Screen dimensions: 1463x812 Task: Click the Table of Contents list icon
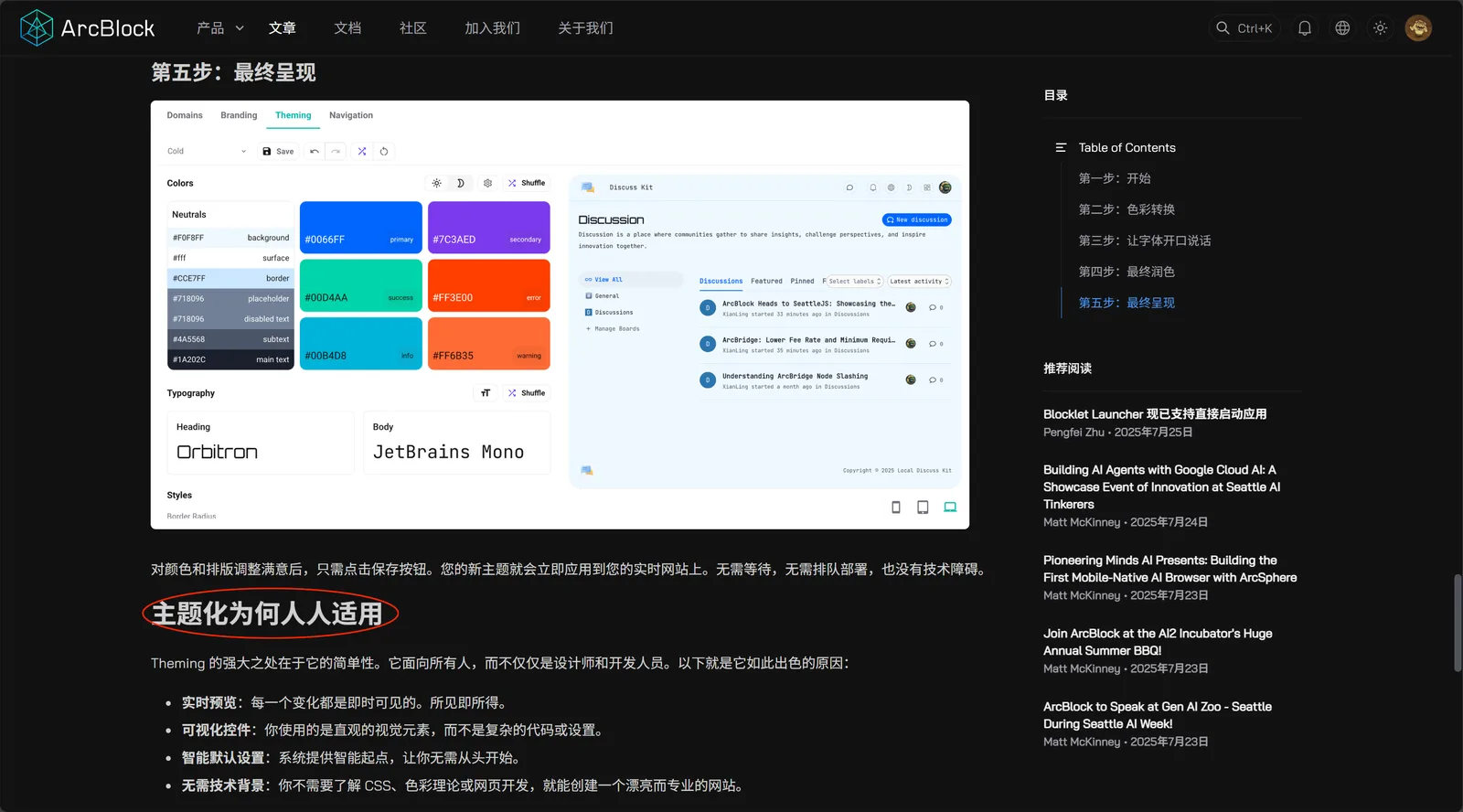pyautogui.click(x=1061, y=147)
